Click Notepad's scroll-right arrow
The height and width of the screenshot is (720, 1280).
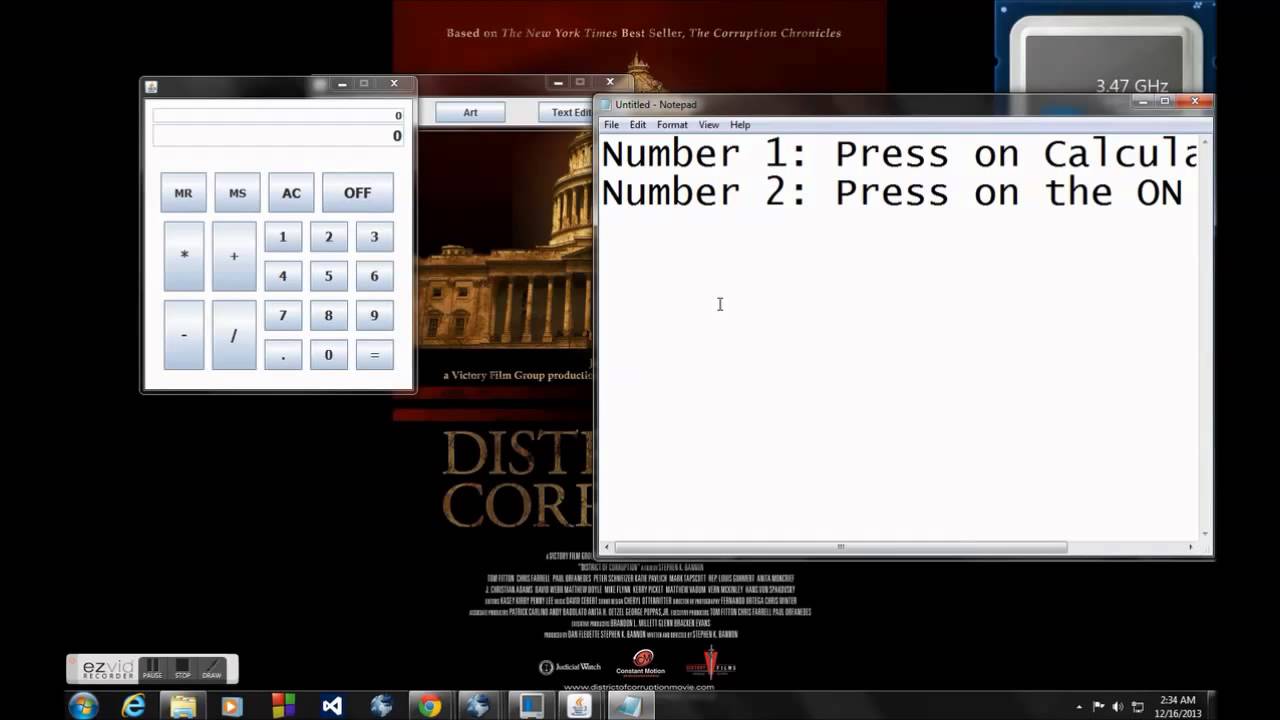1190,547
